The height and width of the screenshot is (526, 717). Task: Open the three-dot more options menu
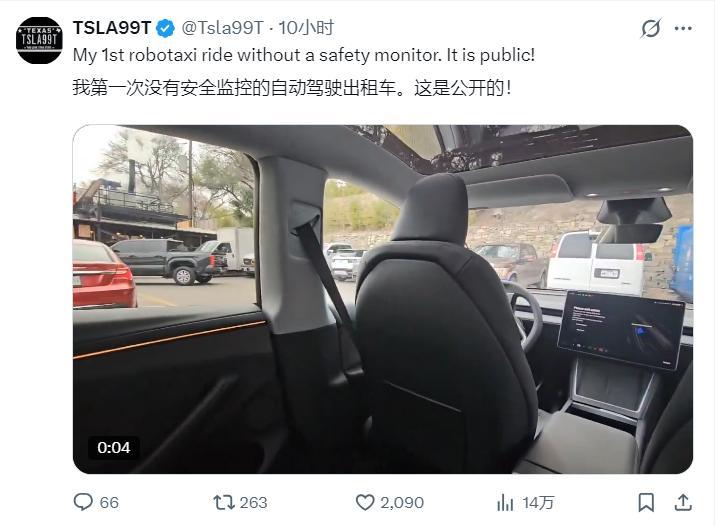click(683, 28)
